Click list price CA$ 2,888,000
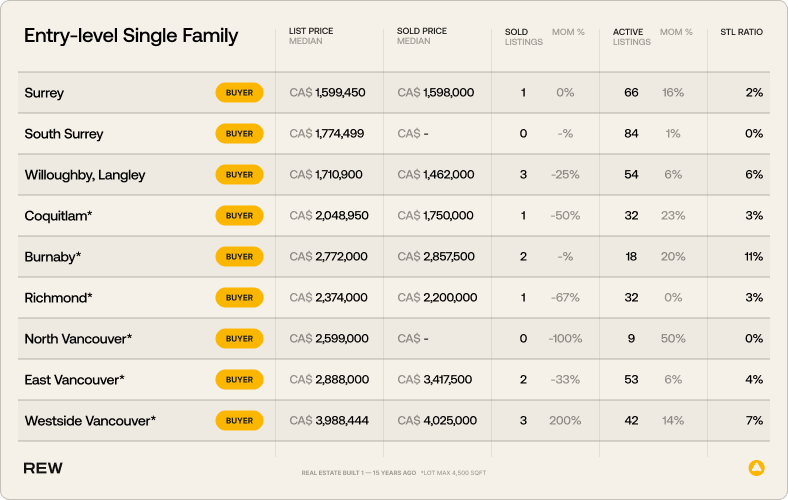This screenshot has height=500, width=788. [329, 379]
